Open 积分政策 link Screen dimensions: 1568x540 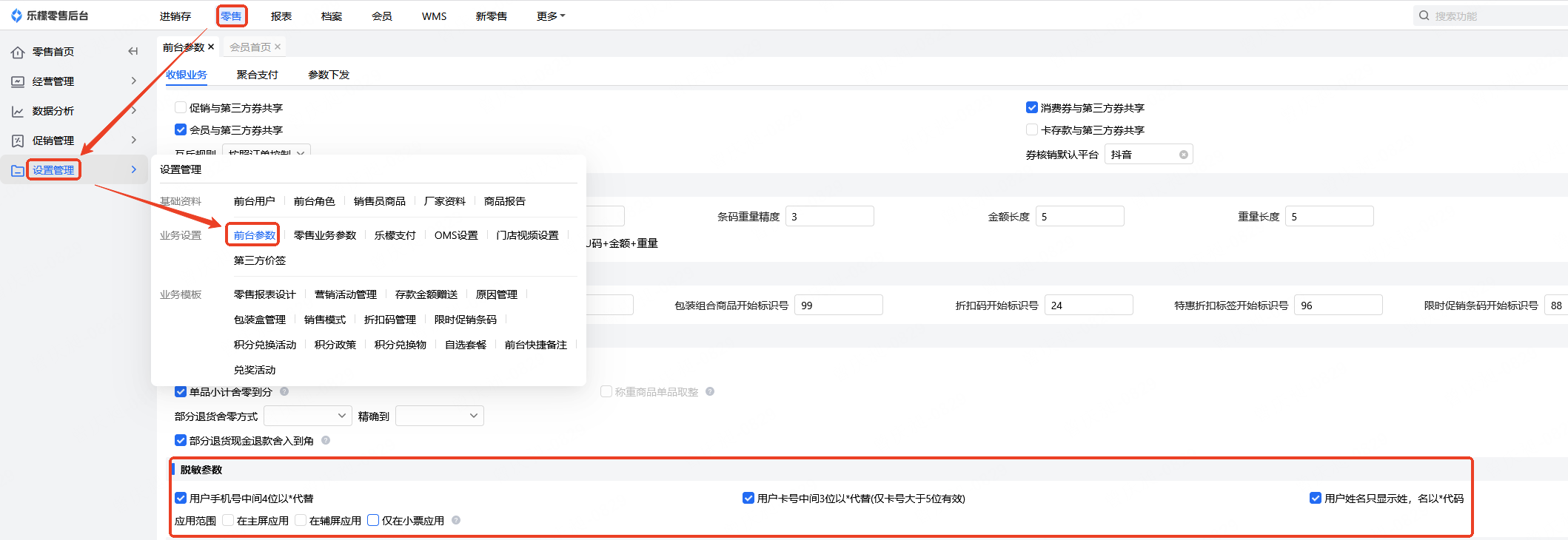(335, 345)
